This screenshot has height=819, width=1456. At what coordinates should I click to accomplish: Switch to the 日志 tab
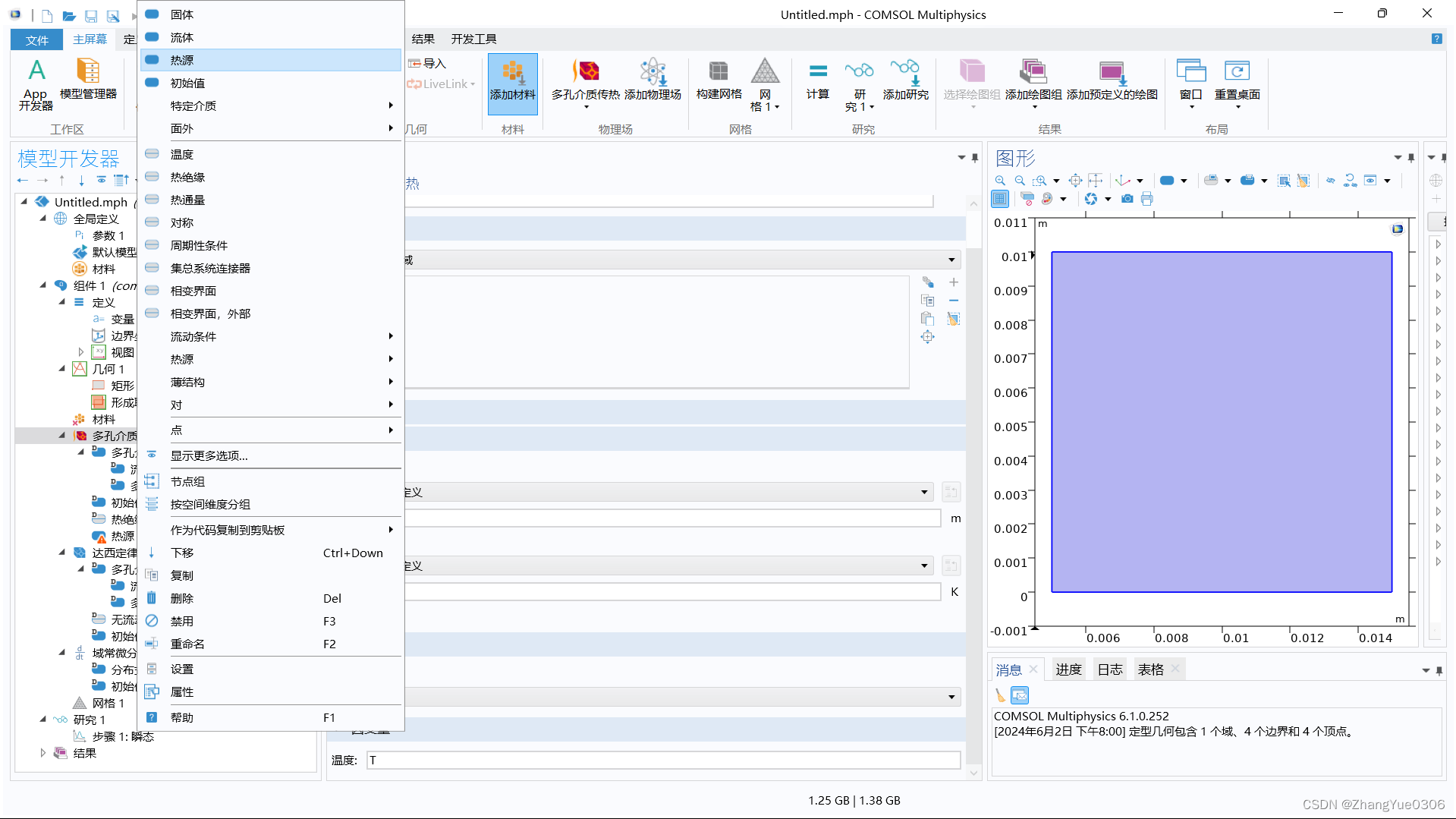click(x=1110, y=669)
